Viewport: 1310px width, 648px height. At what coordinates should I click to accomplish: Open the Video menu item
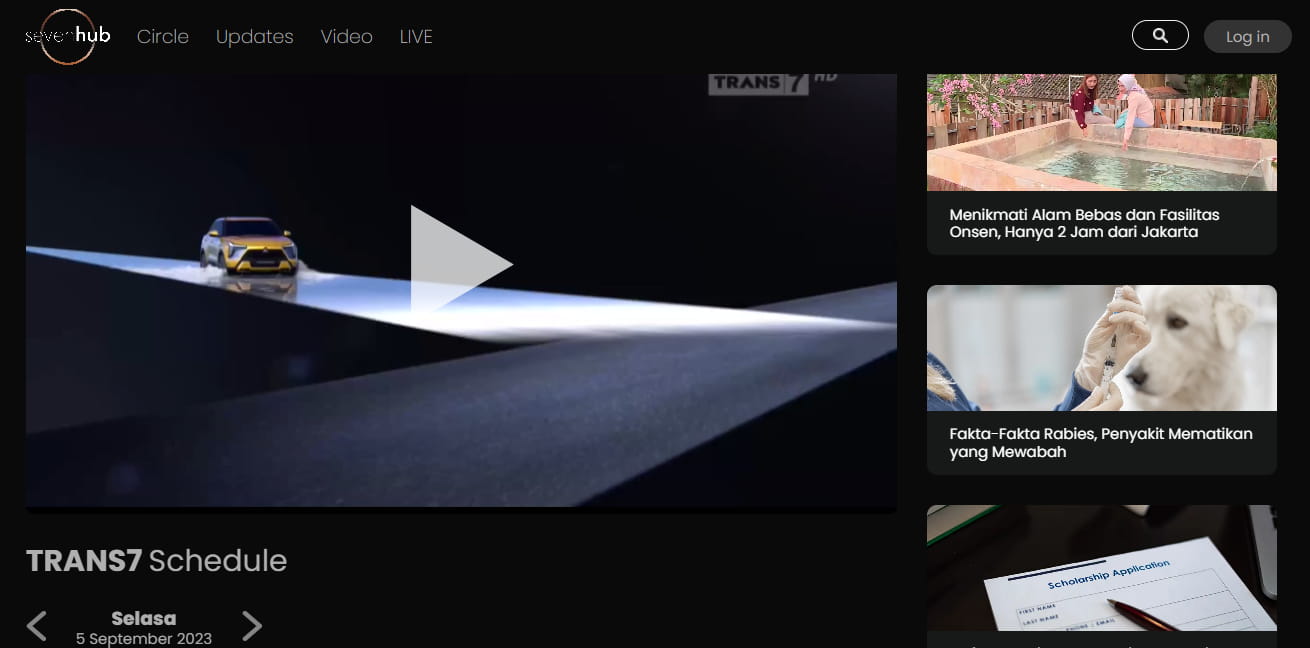pos(347,36)
